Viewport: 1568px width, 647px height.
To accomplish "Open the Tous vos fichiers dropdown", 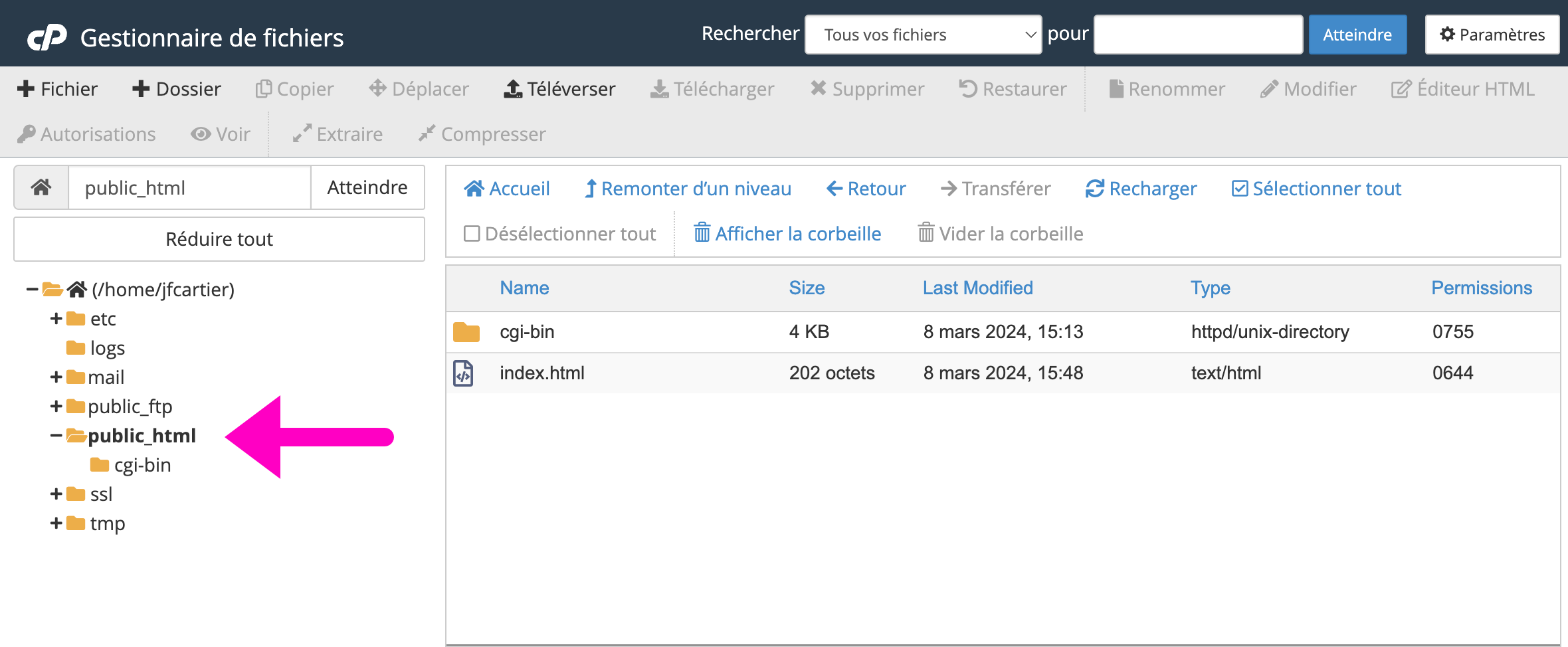I will 923,35.
